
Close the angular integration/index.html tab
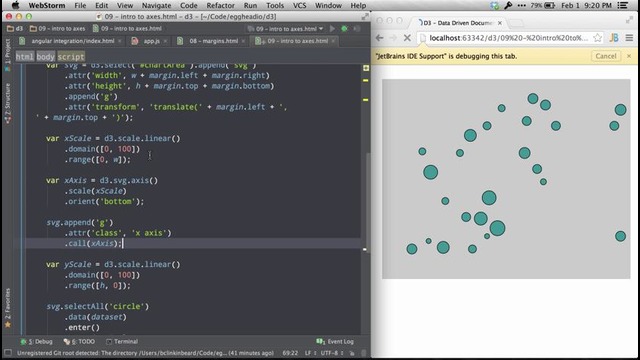[119, 41]
